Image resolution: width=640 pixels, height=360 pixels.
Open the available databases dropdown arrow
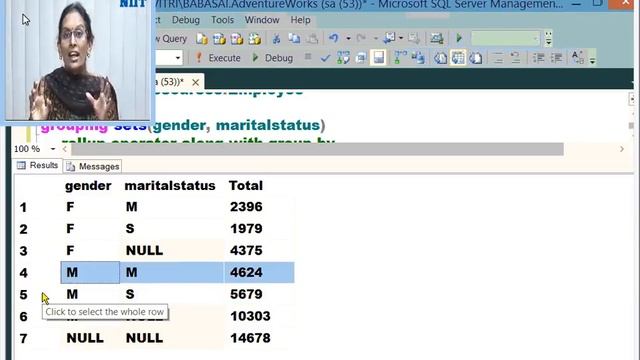tap(178, 58)
